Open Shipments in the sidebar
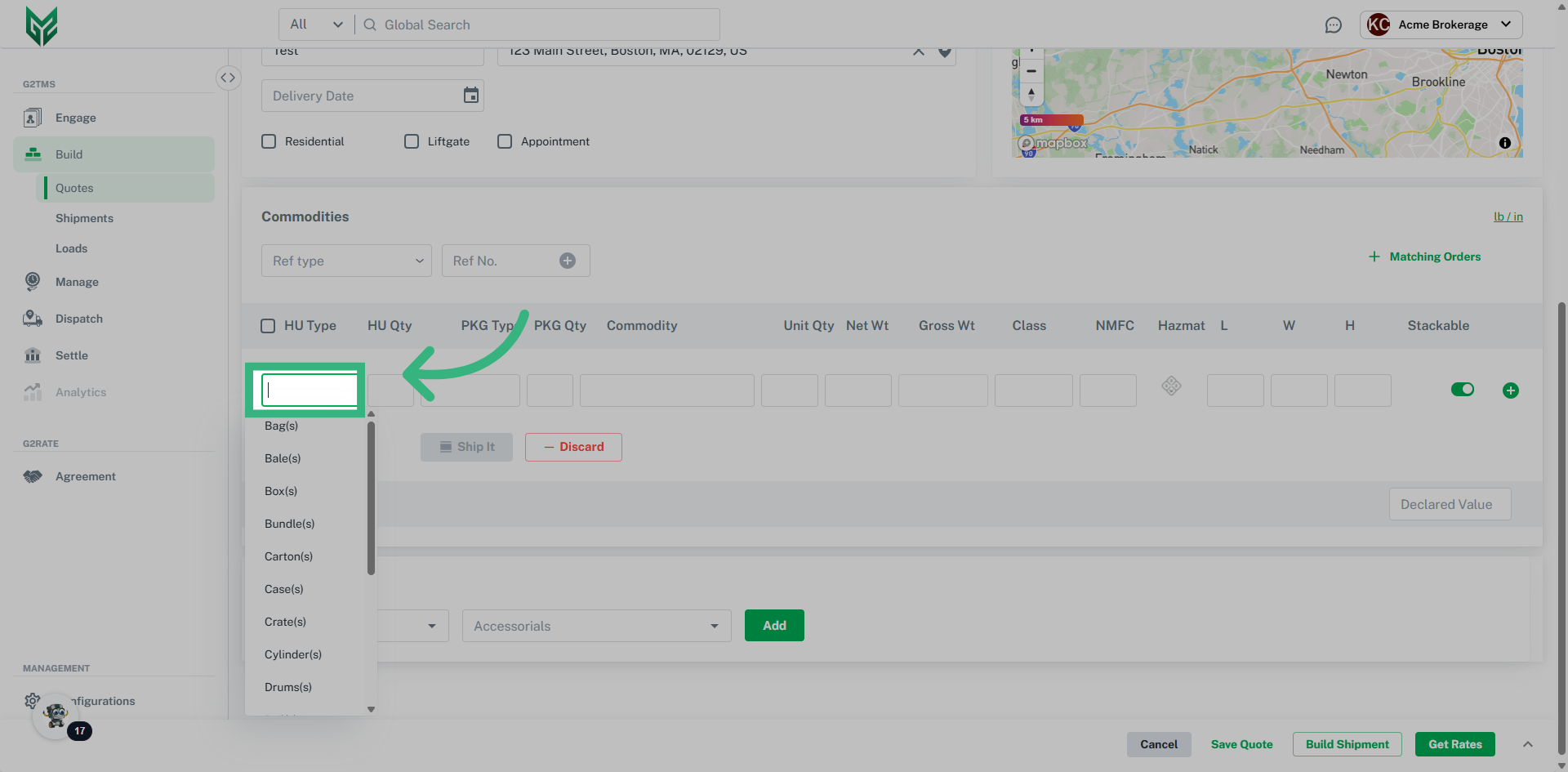The image size is (1568, 772). pos(84,218)
